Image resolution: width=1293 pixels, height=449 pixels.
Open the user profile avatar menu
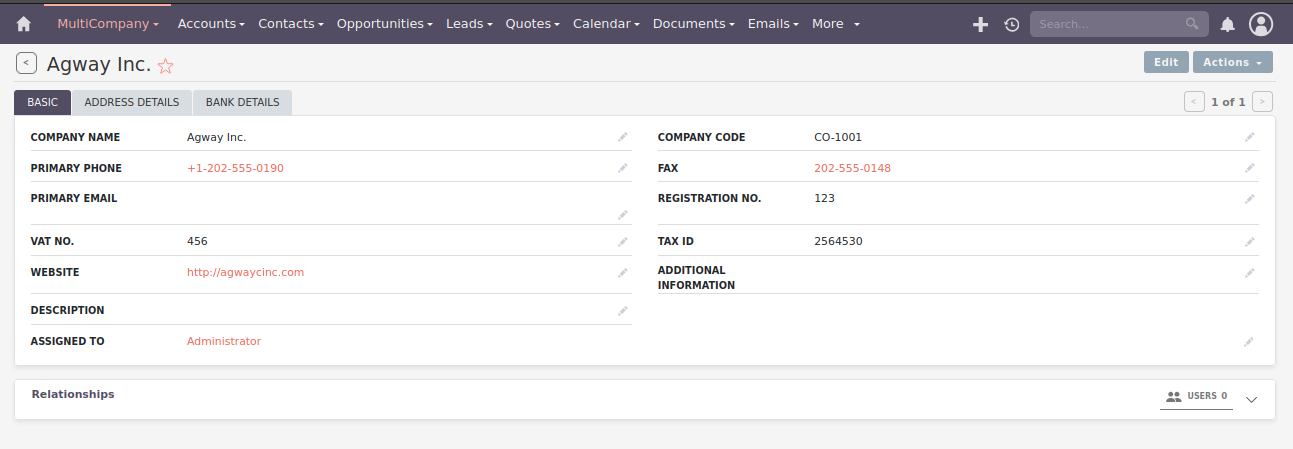[1261, 24]
